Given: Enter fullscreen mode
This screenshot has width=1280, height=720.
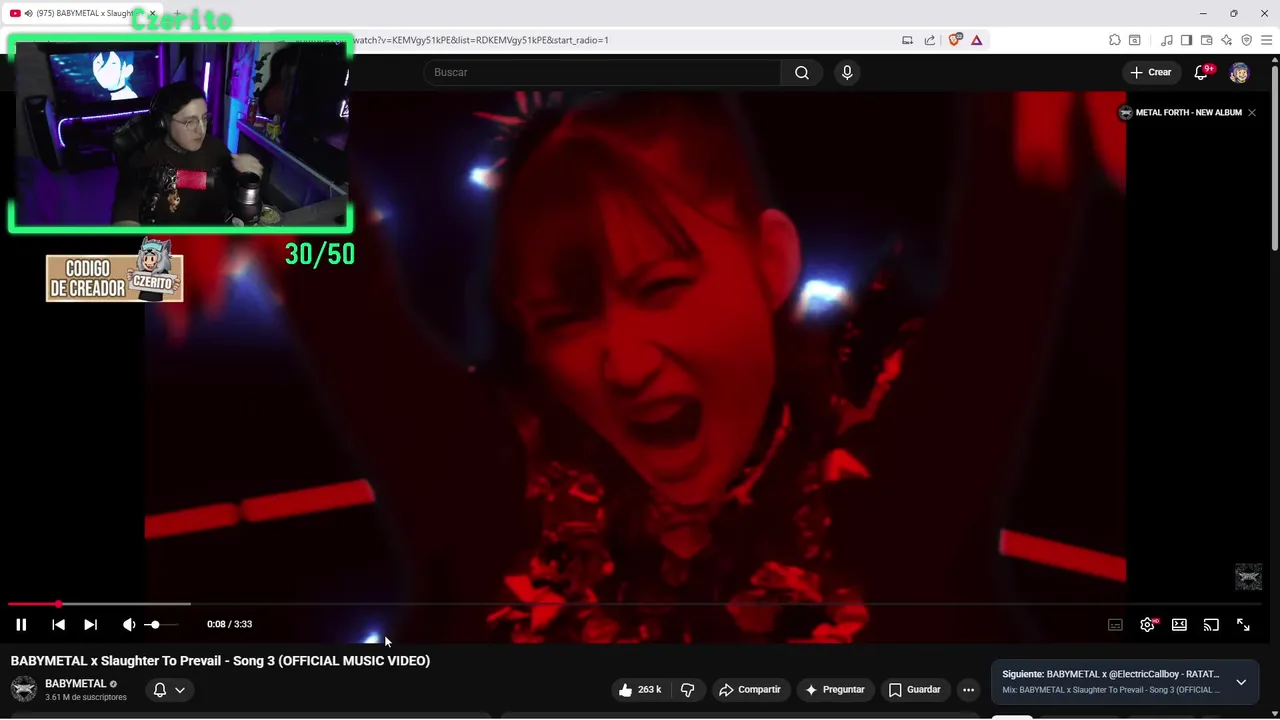Looking at the screenshot, I should click(x=1243, y=625).
